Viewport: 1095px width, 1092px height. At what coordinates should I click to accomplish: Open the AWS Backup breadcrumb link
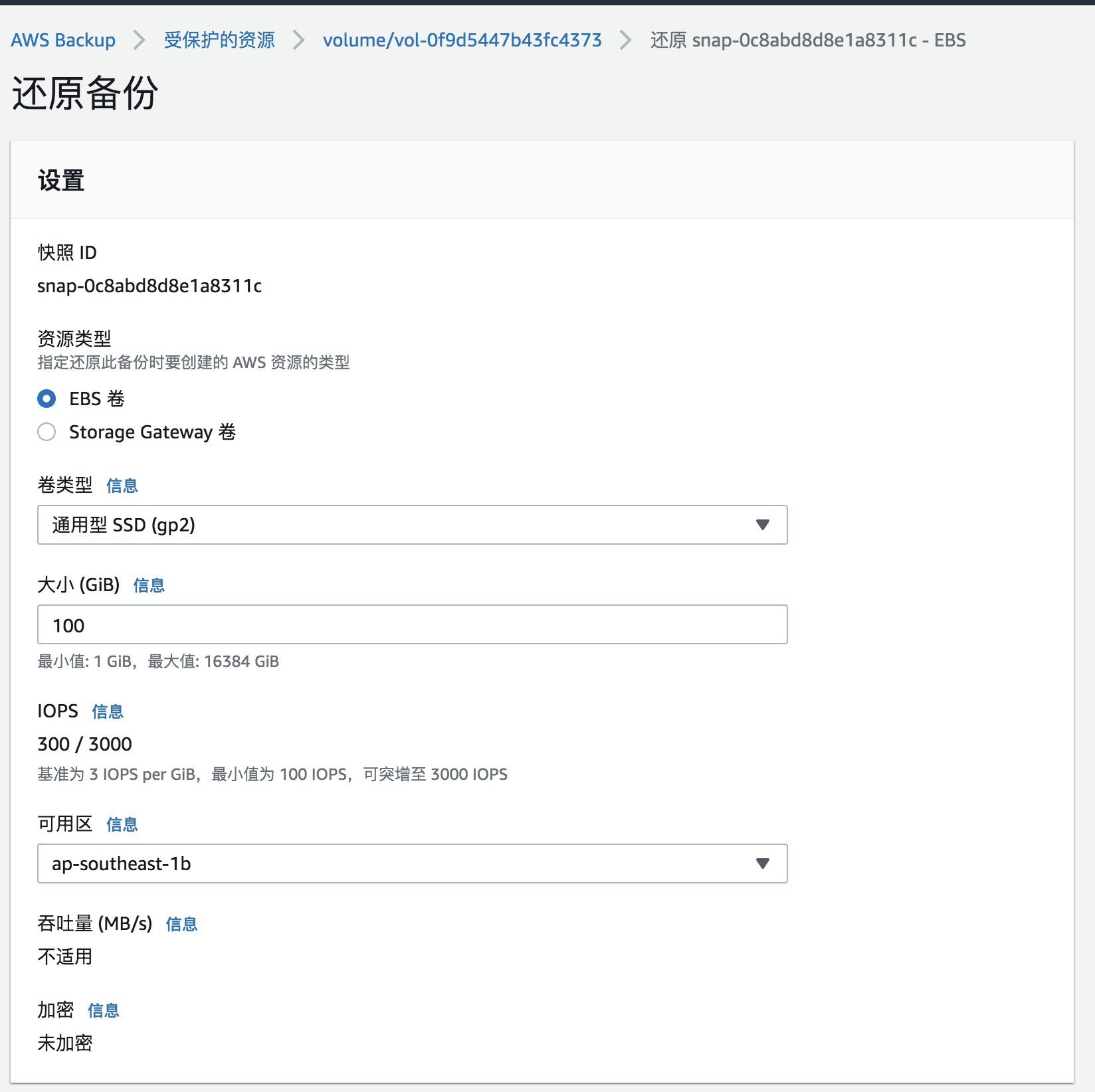[63, 40]
